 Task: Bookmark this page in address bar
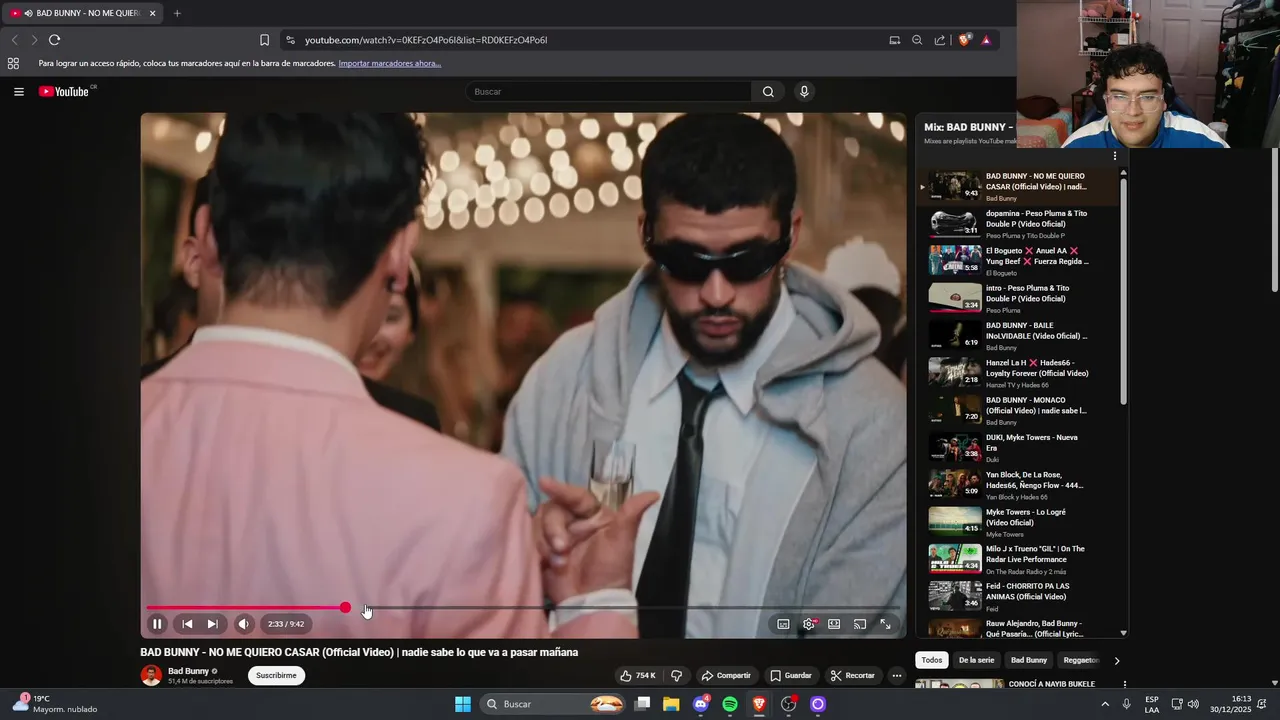(264, 40)
